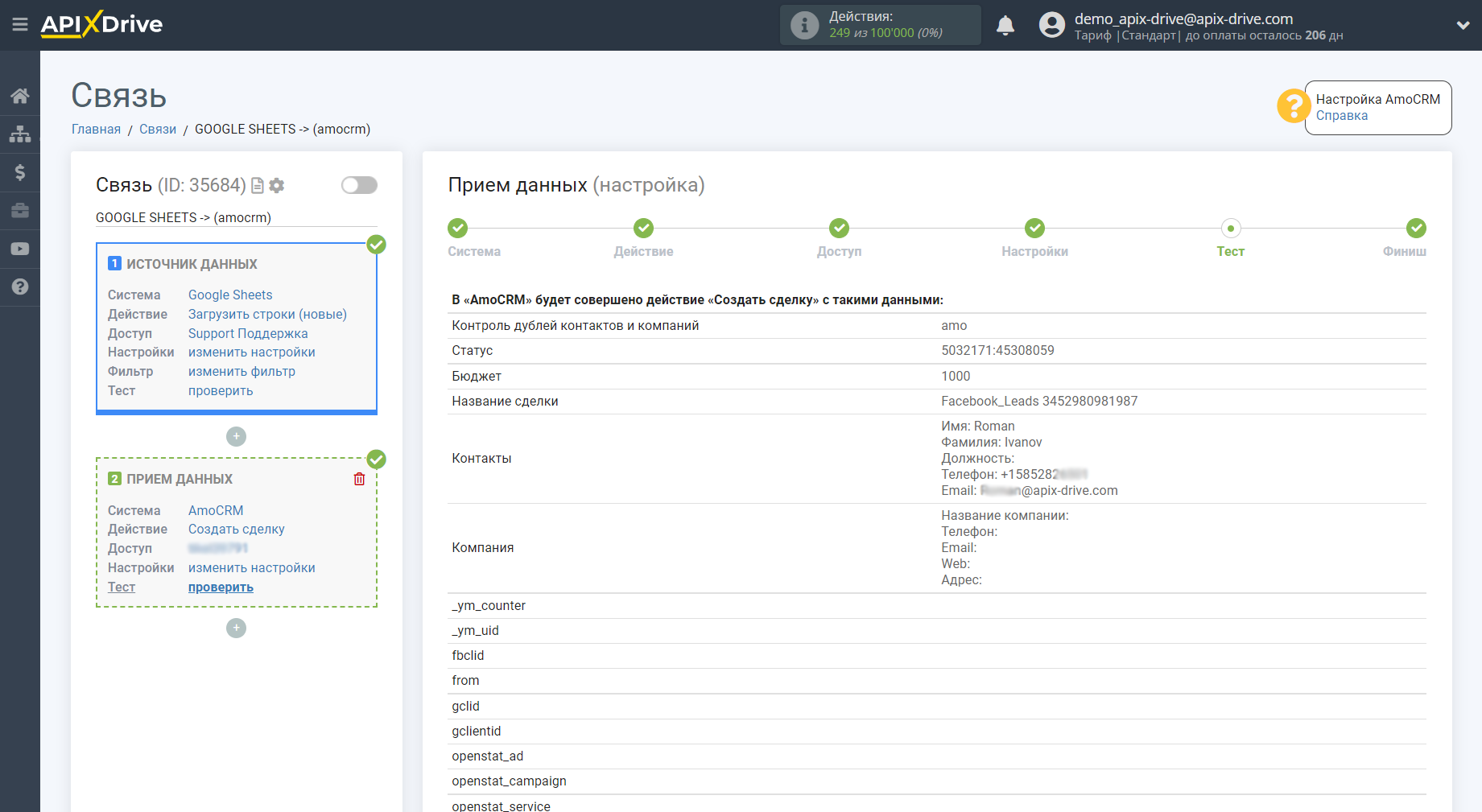The width and height of the screenshot is (1482, 812).
Task: Expand the account dropdown chevron
Action: pos(1463,26)
